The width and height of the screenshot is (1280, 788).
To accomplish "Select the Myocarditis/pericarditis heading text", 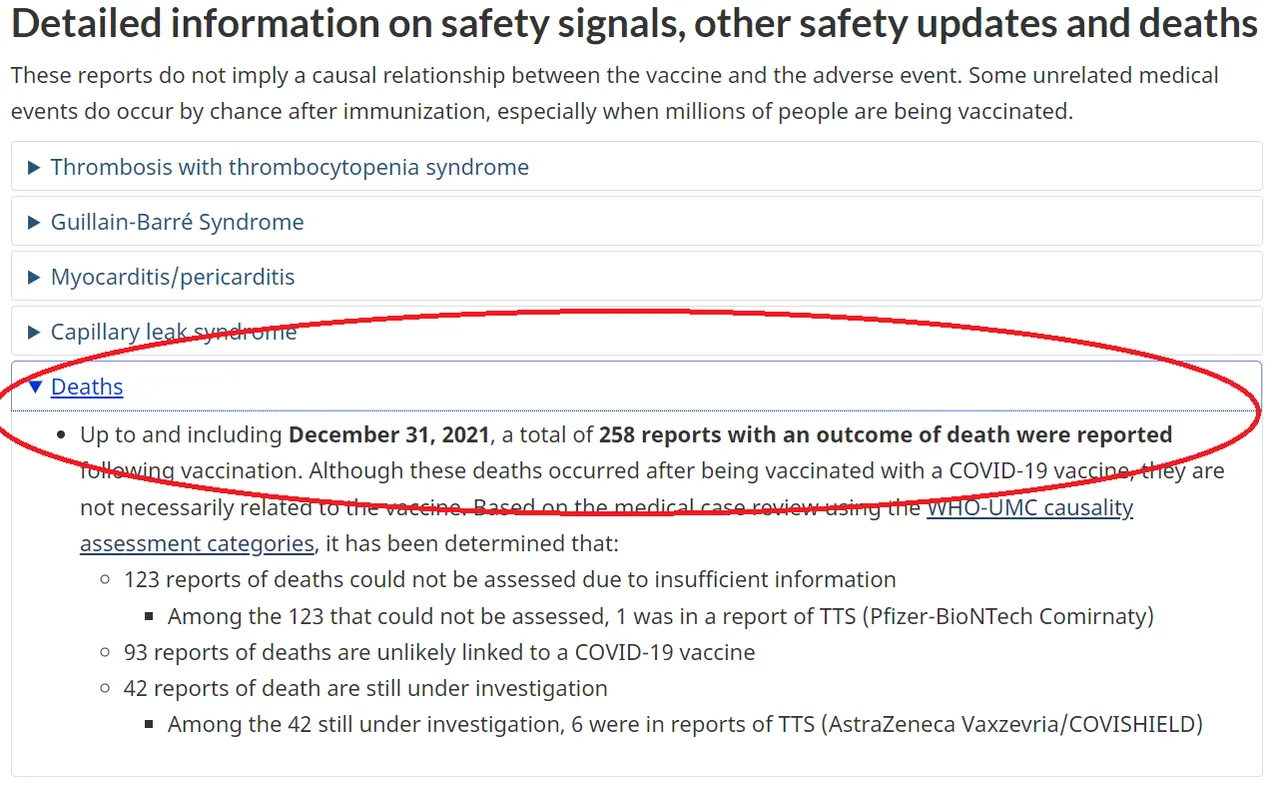I will tap(173, 277).
